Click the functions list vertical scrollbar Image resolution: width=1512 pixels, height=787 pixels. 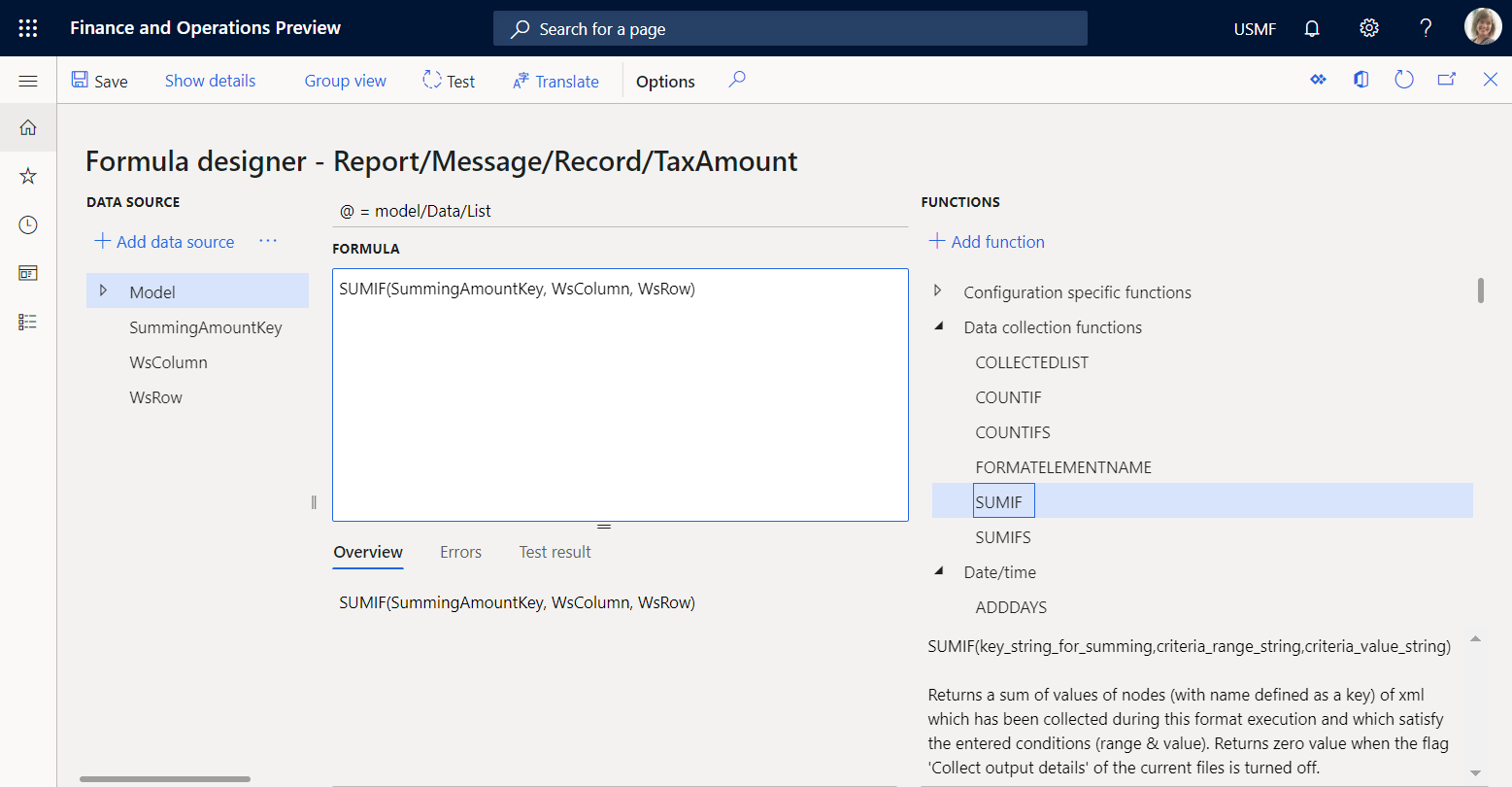(x=1480, y=291)
